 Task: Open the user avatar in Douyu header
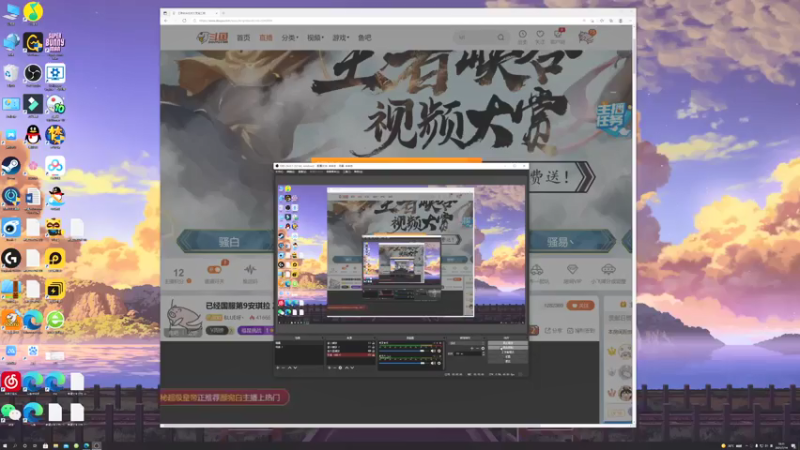586,37
